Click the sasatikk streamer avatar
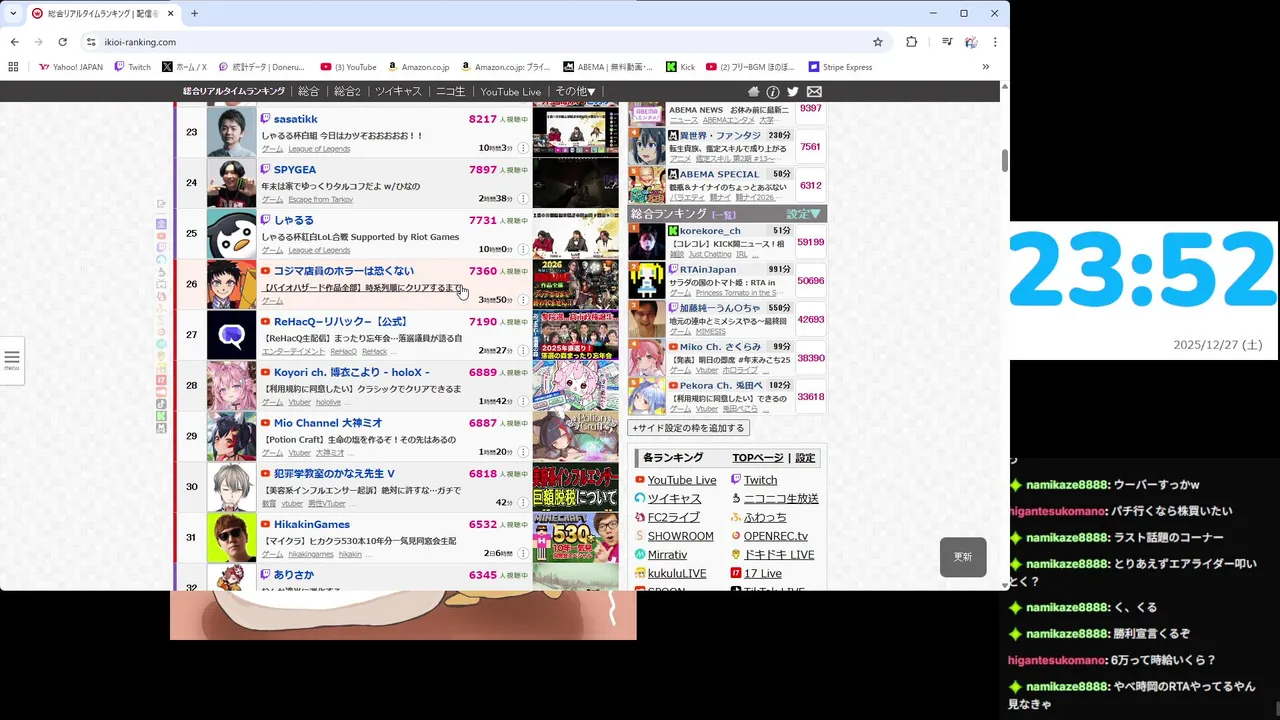The height and width of the screenshot is (720, 1280). [231, 132]
